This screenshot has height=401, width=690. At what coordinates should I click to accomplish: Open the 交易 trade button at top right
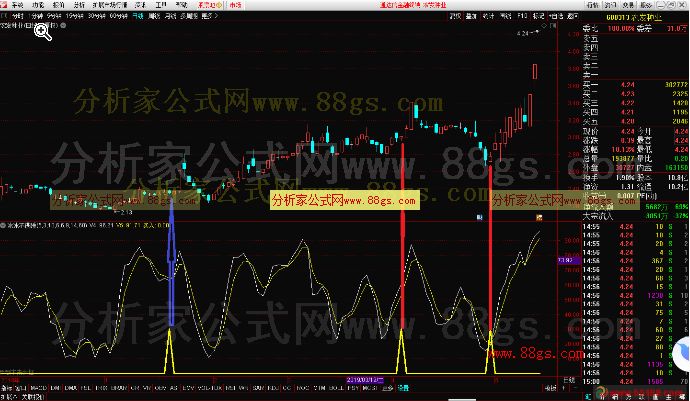pyautogui.click(x=628, y=5)
